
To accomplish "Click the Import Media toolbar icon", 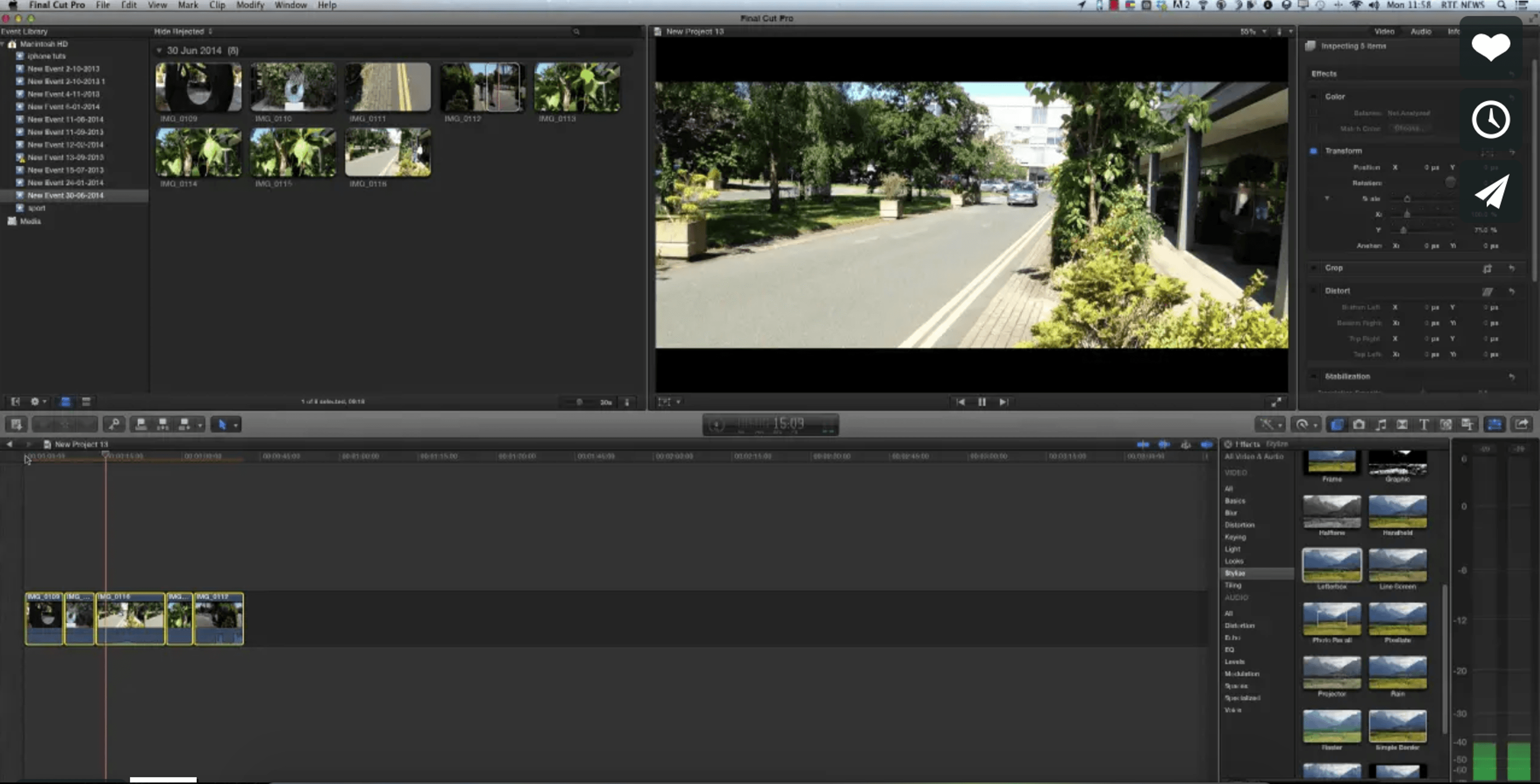I will tap(16, 424).
